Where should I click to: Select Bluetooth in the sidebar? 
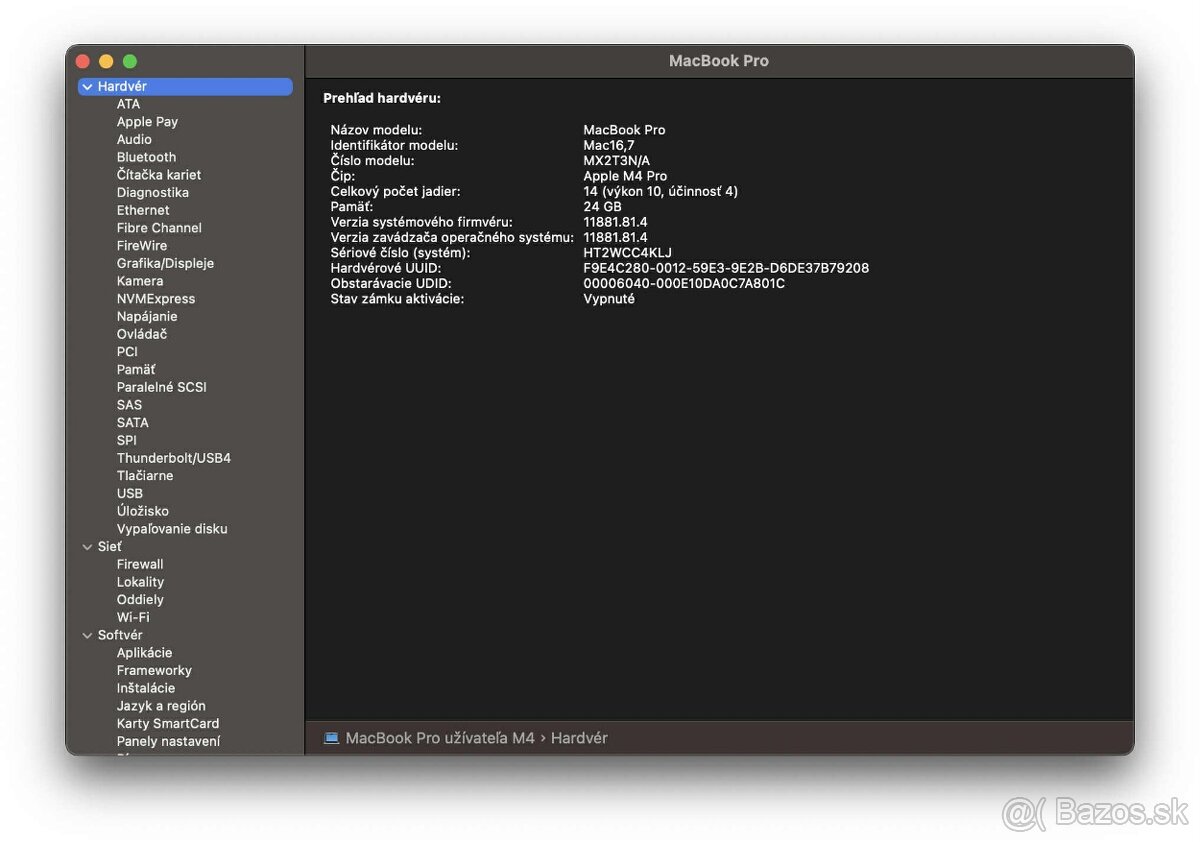pos(146,157)
